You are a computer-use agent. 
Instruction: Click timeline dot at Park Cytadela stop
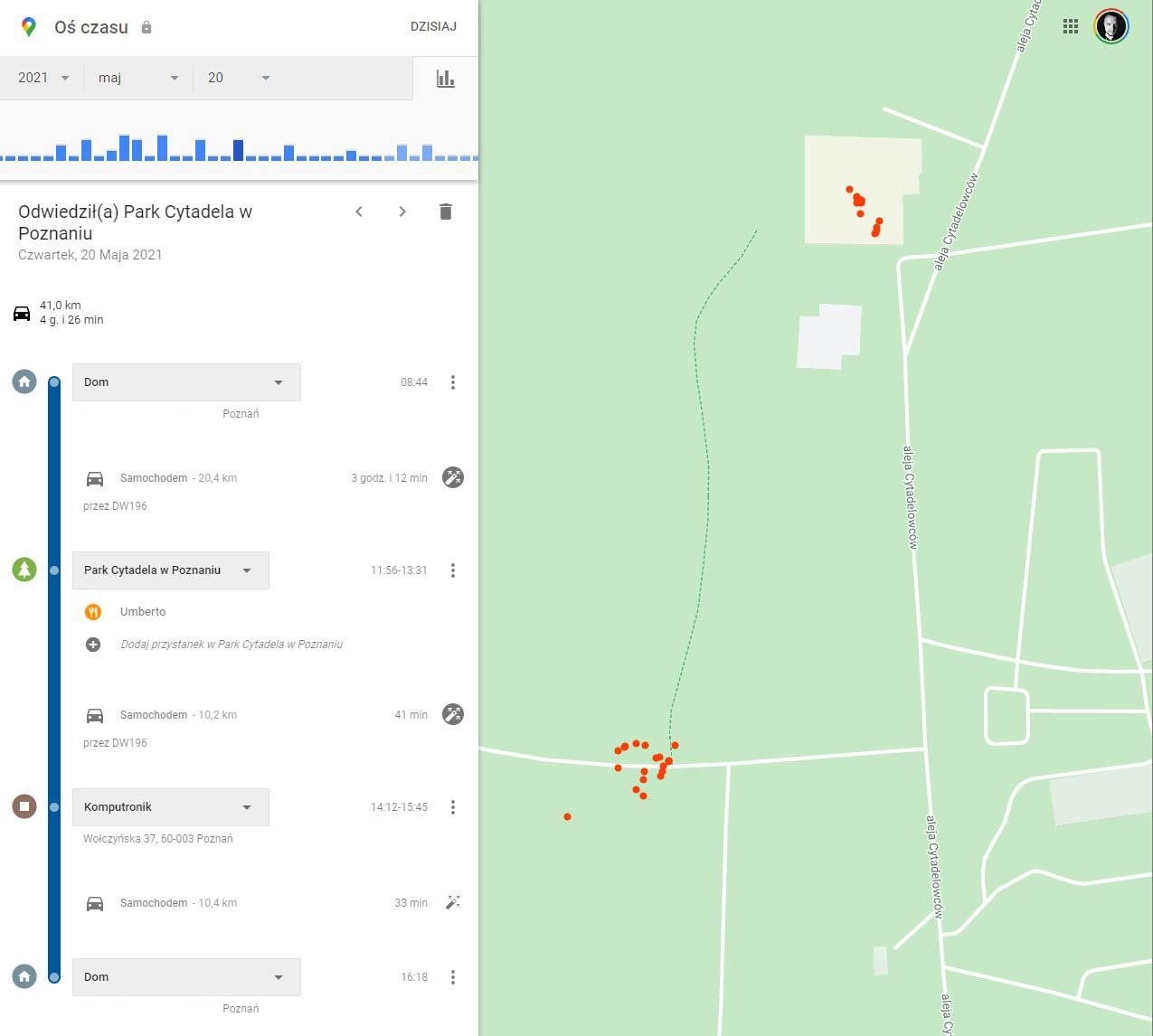click(54, 570)
